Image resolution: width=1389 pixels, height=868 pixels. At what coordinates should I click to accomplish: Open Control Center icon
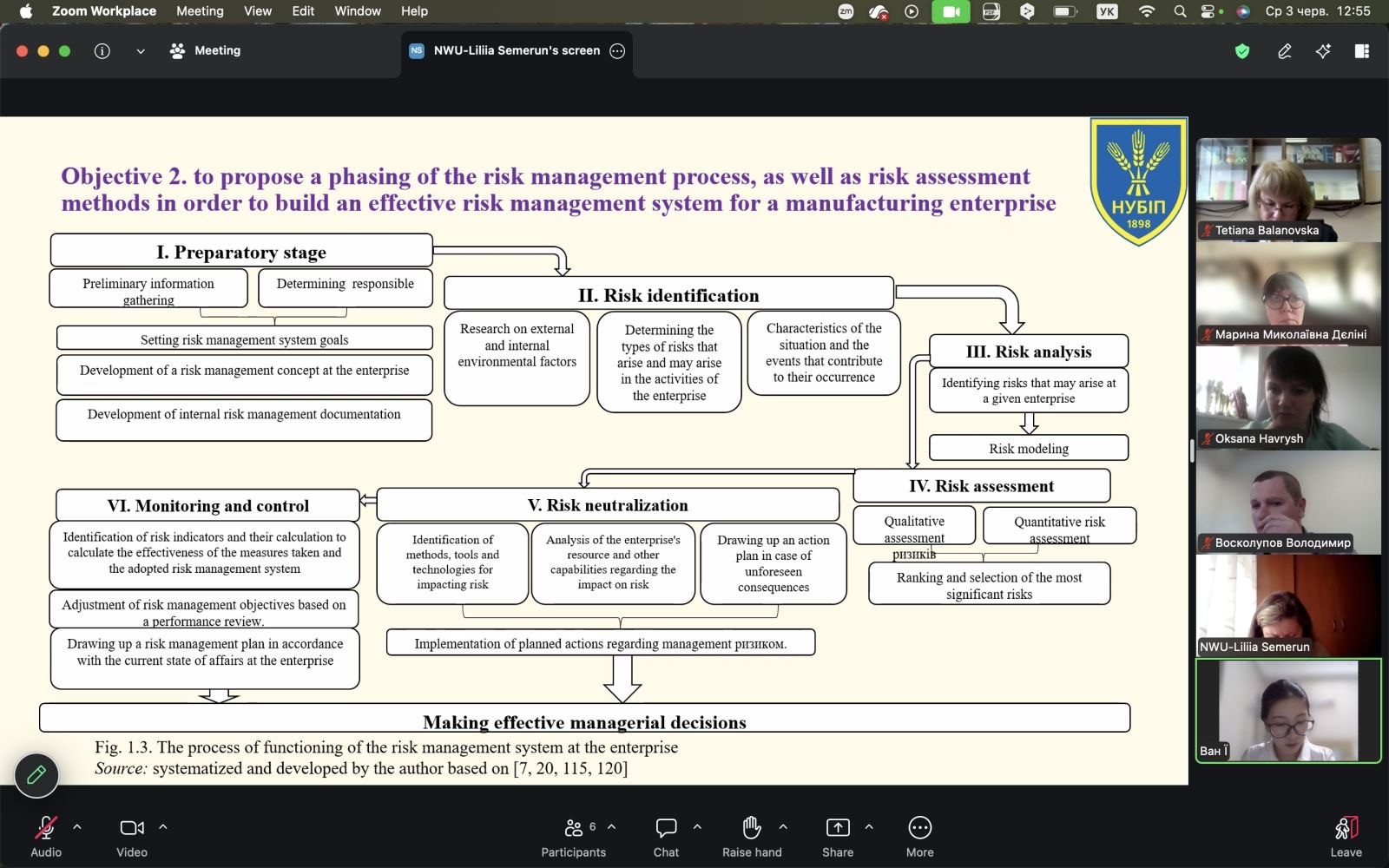coord(1208,11)
